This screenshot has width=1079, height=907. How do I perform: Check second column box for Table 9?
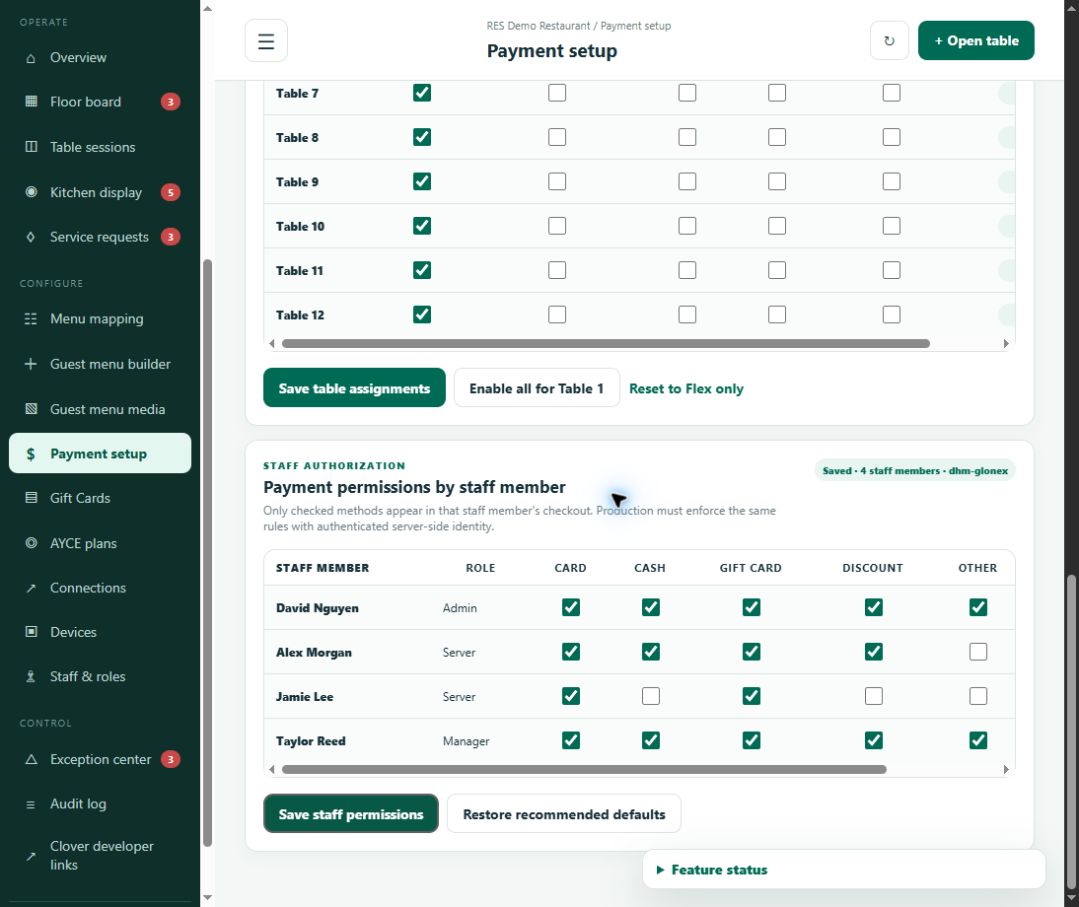[557, 182]
